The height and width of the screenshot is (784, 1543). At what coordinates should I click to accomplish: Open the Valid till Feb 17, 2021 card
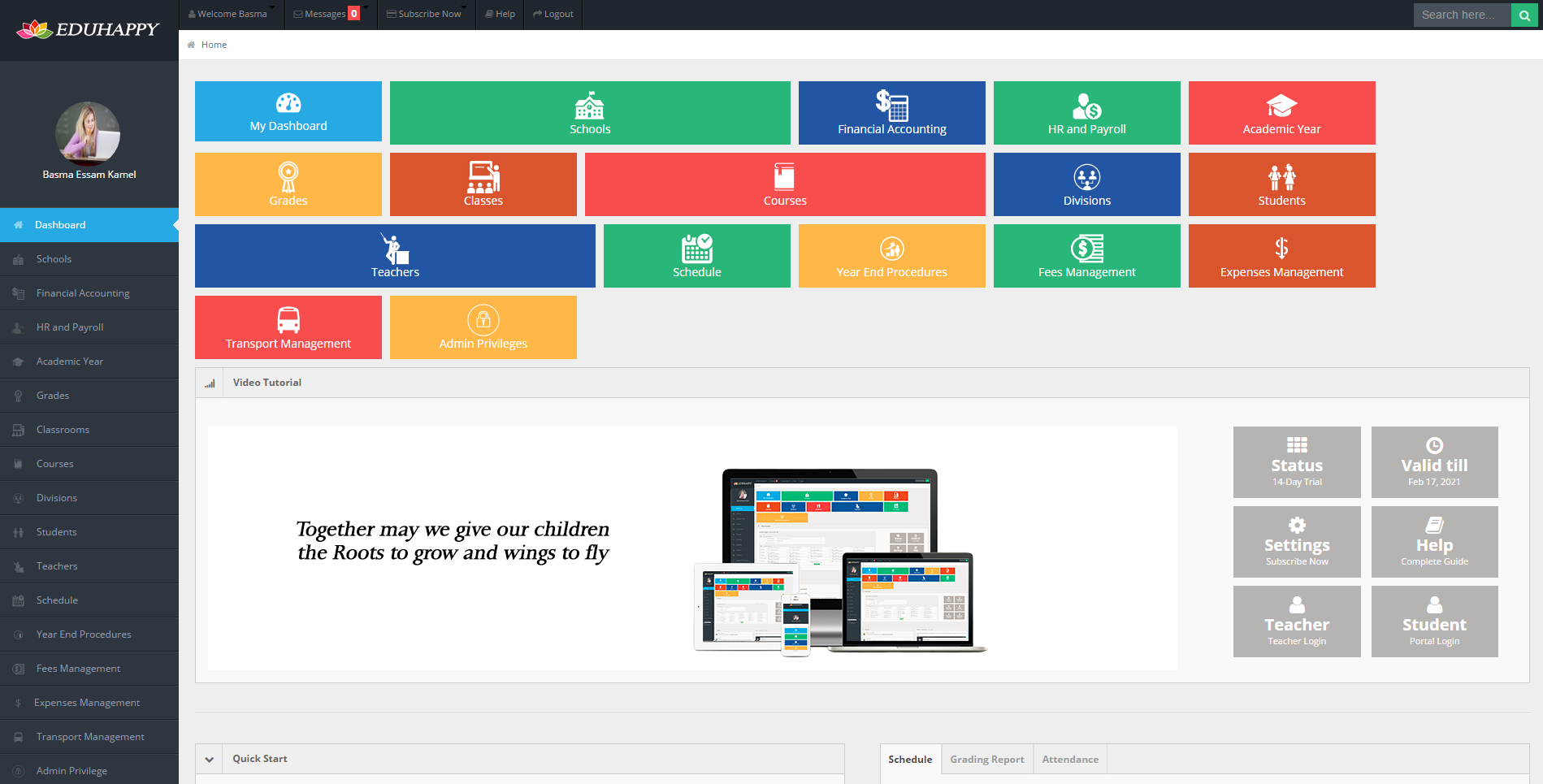[1435, 462]
